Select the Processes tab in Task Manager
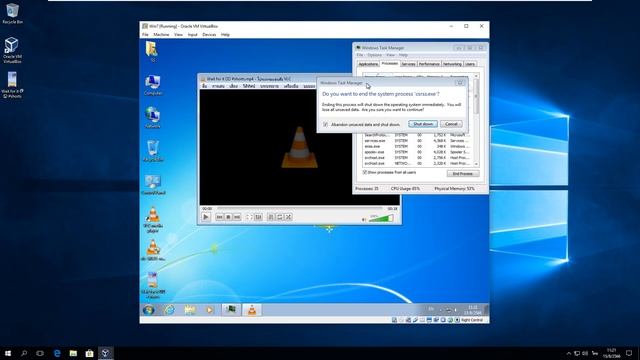This screenshot has height=360, width=640. [x=389, y=63]
